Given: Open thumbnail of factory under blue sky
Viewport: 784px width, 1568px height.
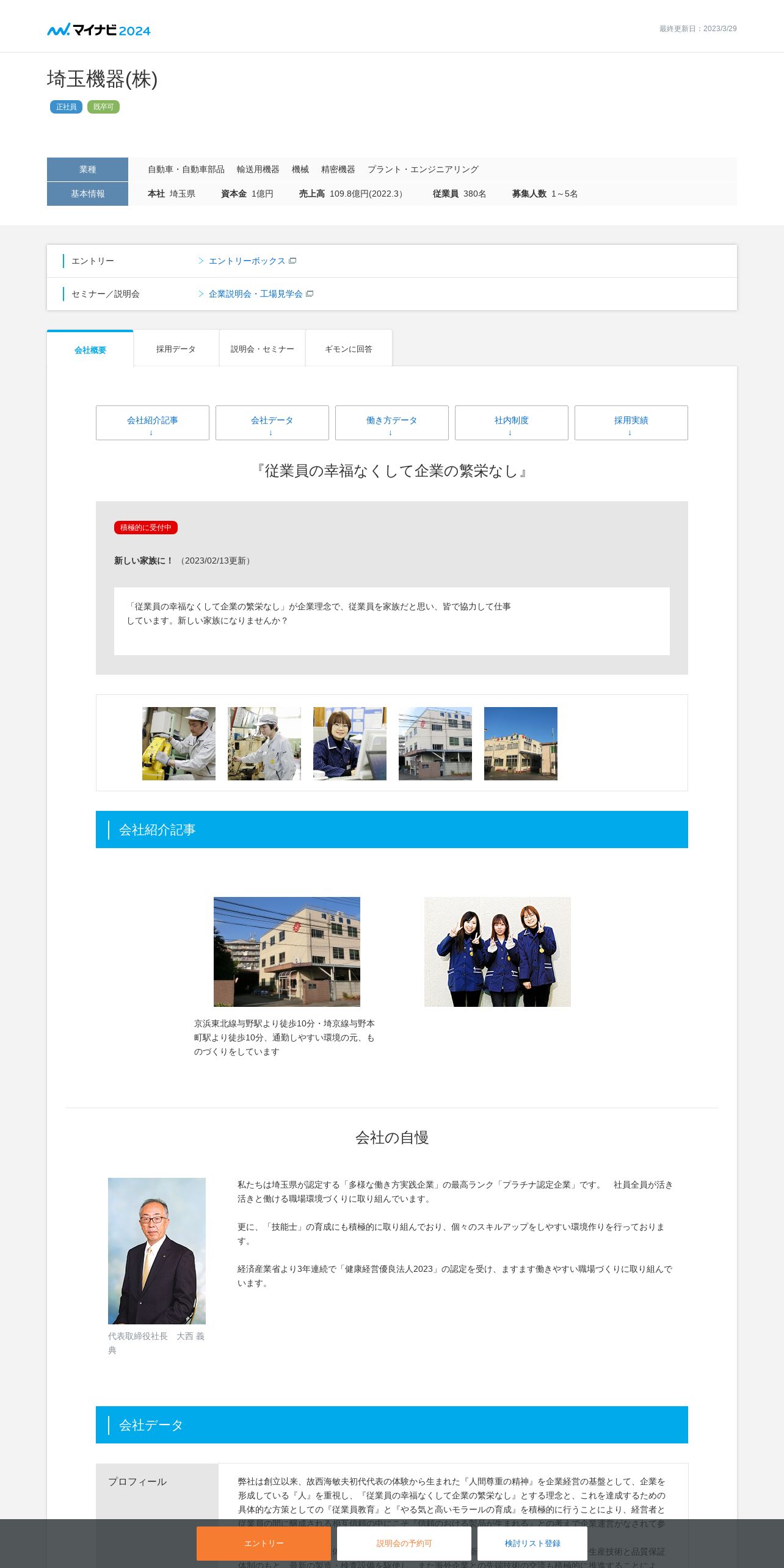Looking at the screenshot, I should tap(521, 744).
